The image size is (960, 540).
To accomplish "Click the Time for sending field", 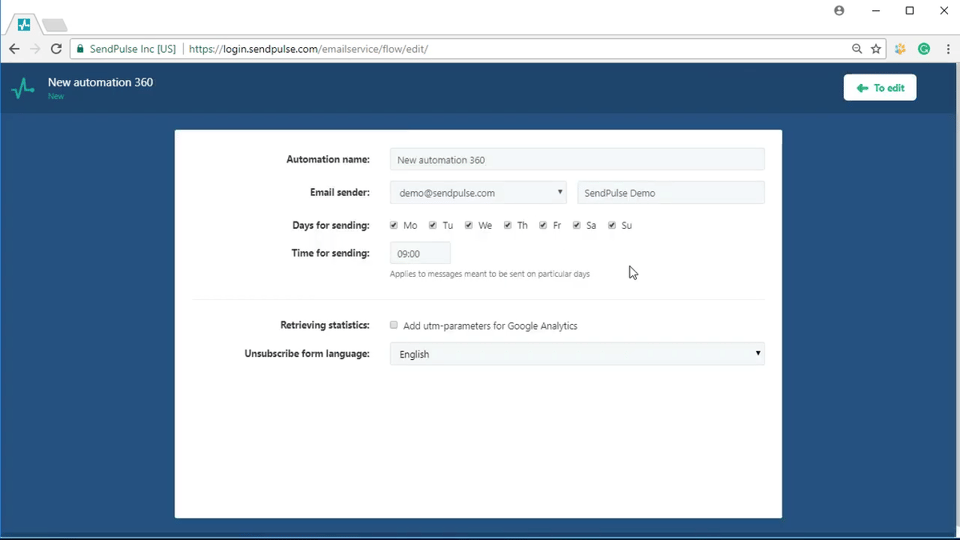I will click(x=420, y=253).
